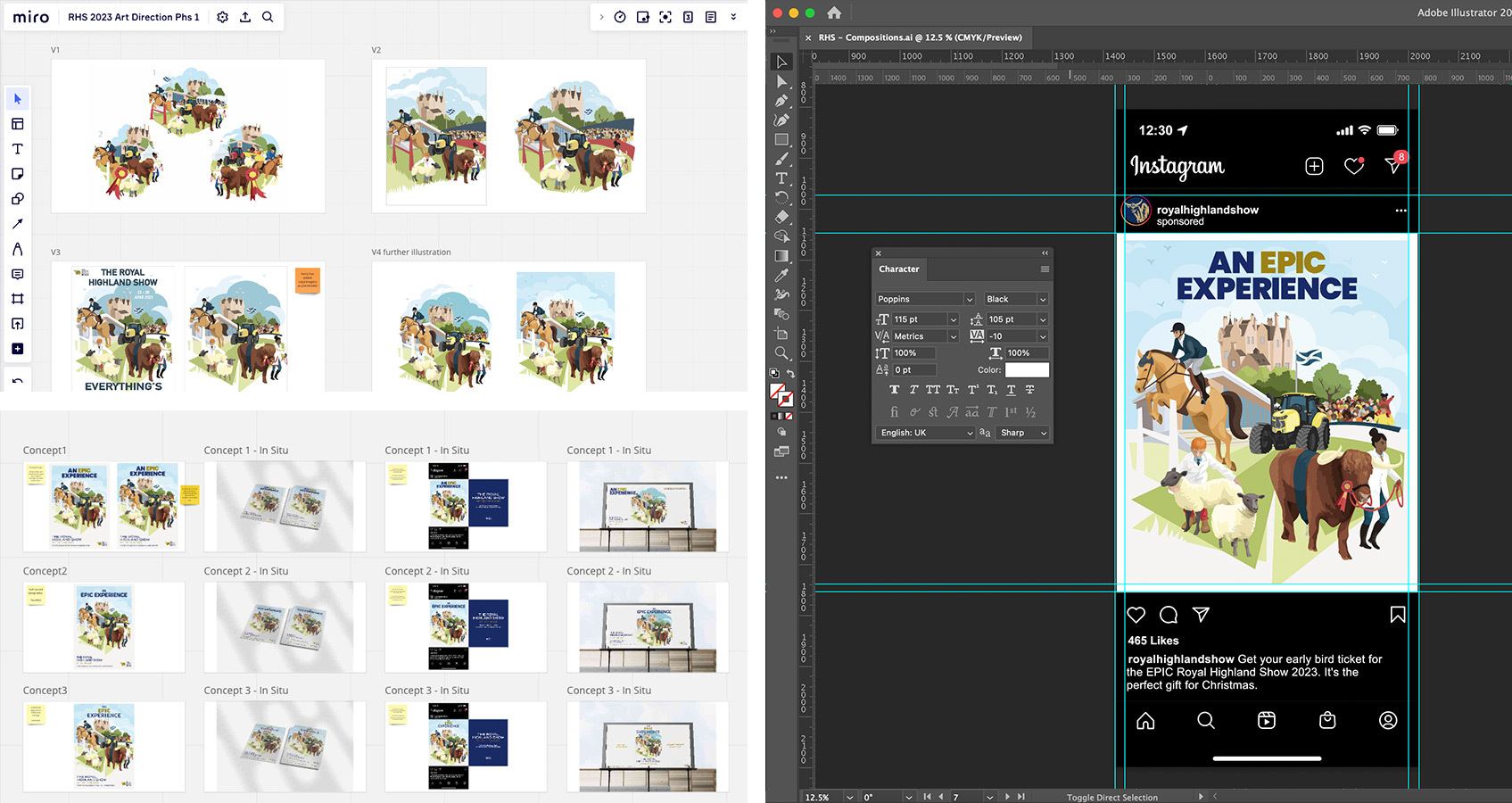Go to Illustrator home screen
The width and height of the screenshot is (1512, 803).
pos(834,12)
